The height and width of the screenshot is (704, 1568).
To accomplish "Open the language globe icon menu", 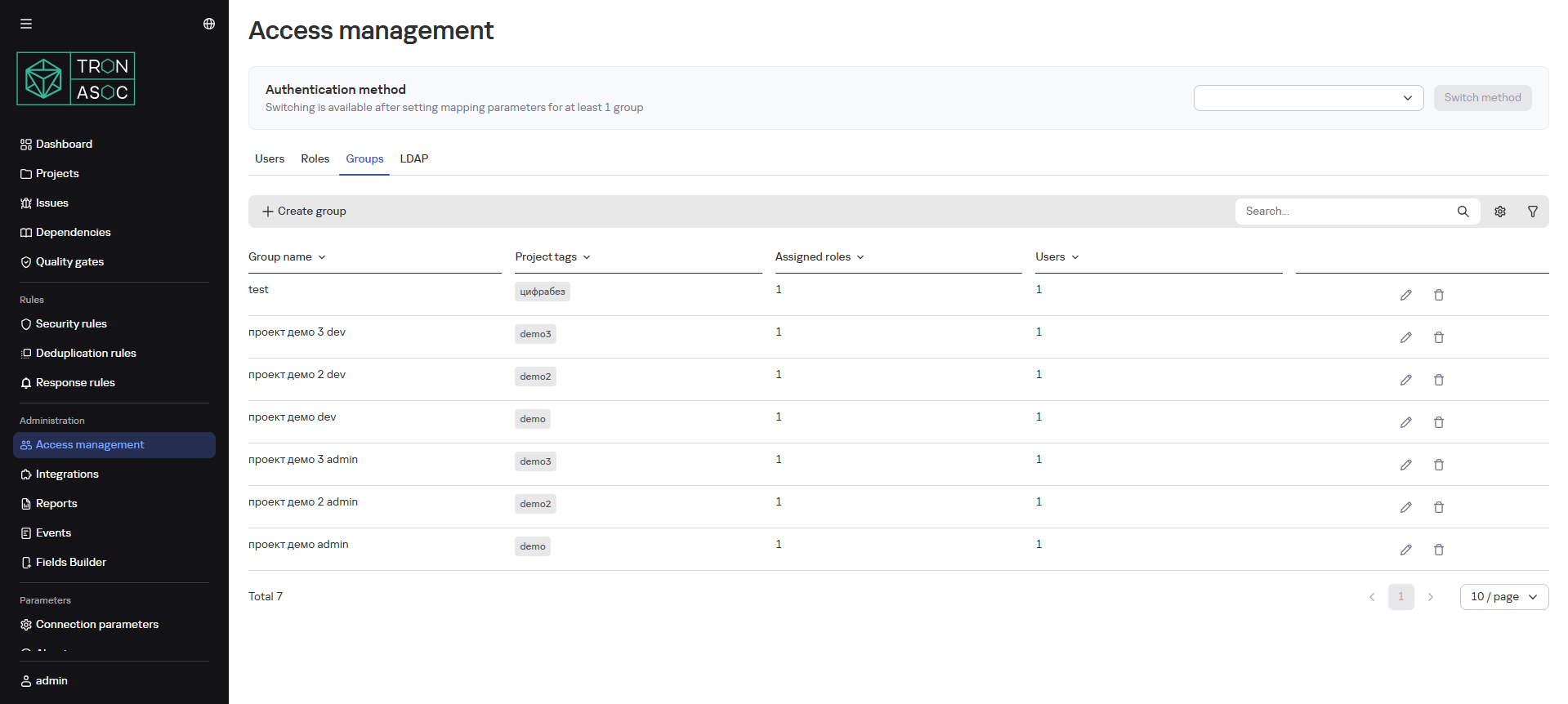I will (209, 24).
